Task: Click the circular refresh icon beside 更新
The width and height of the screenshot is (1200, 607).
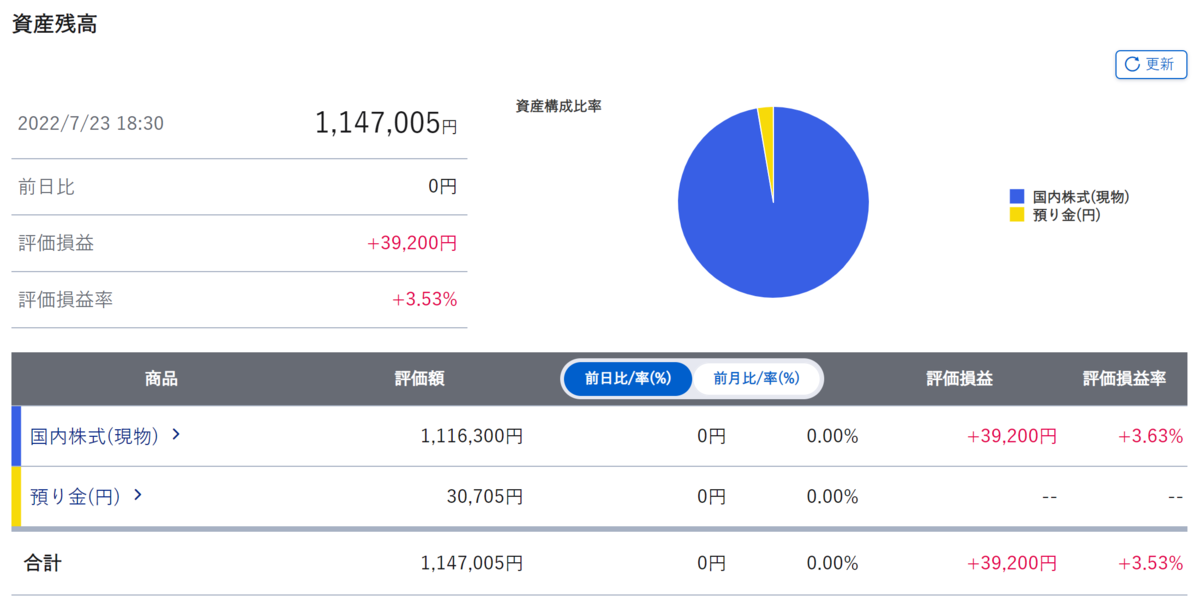Action: [x=1133, y=64]
